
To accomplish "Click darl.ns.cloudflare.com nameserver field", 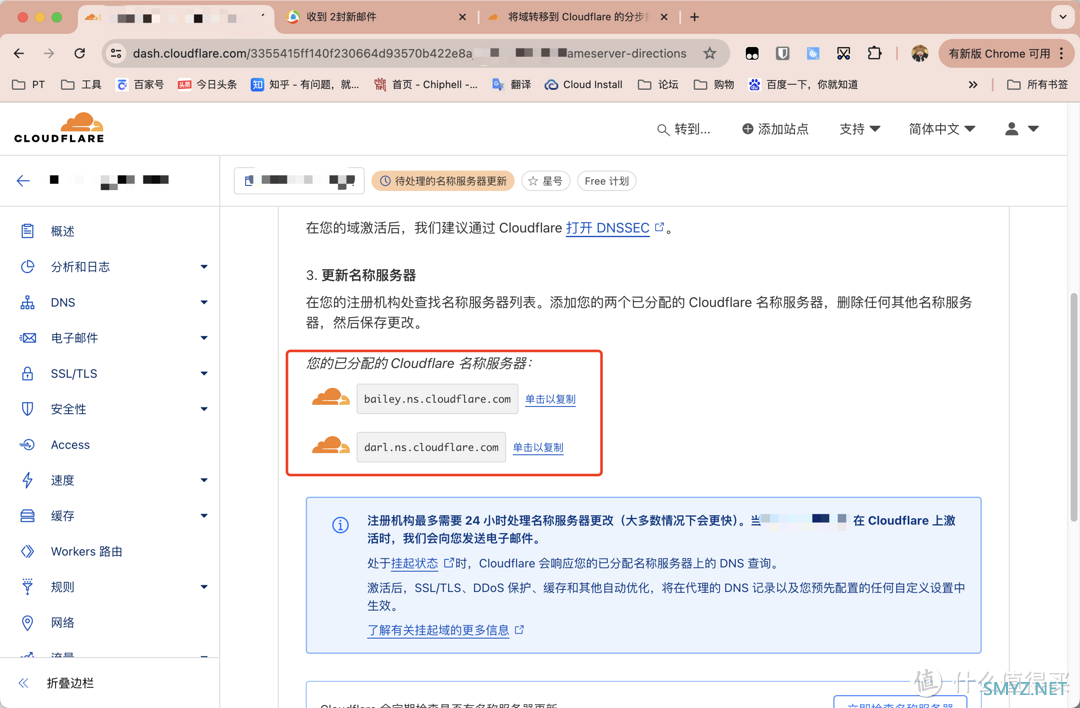I will [x=431, y=448].
